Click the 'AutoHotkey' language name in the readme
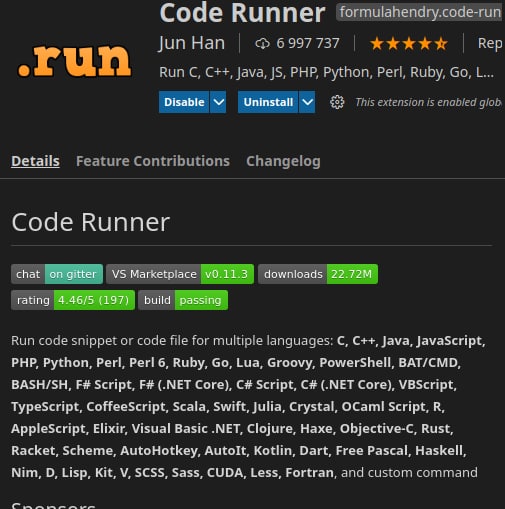The image size is (505, 509). [x=159, y=451]
